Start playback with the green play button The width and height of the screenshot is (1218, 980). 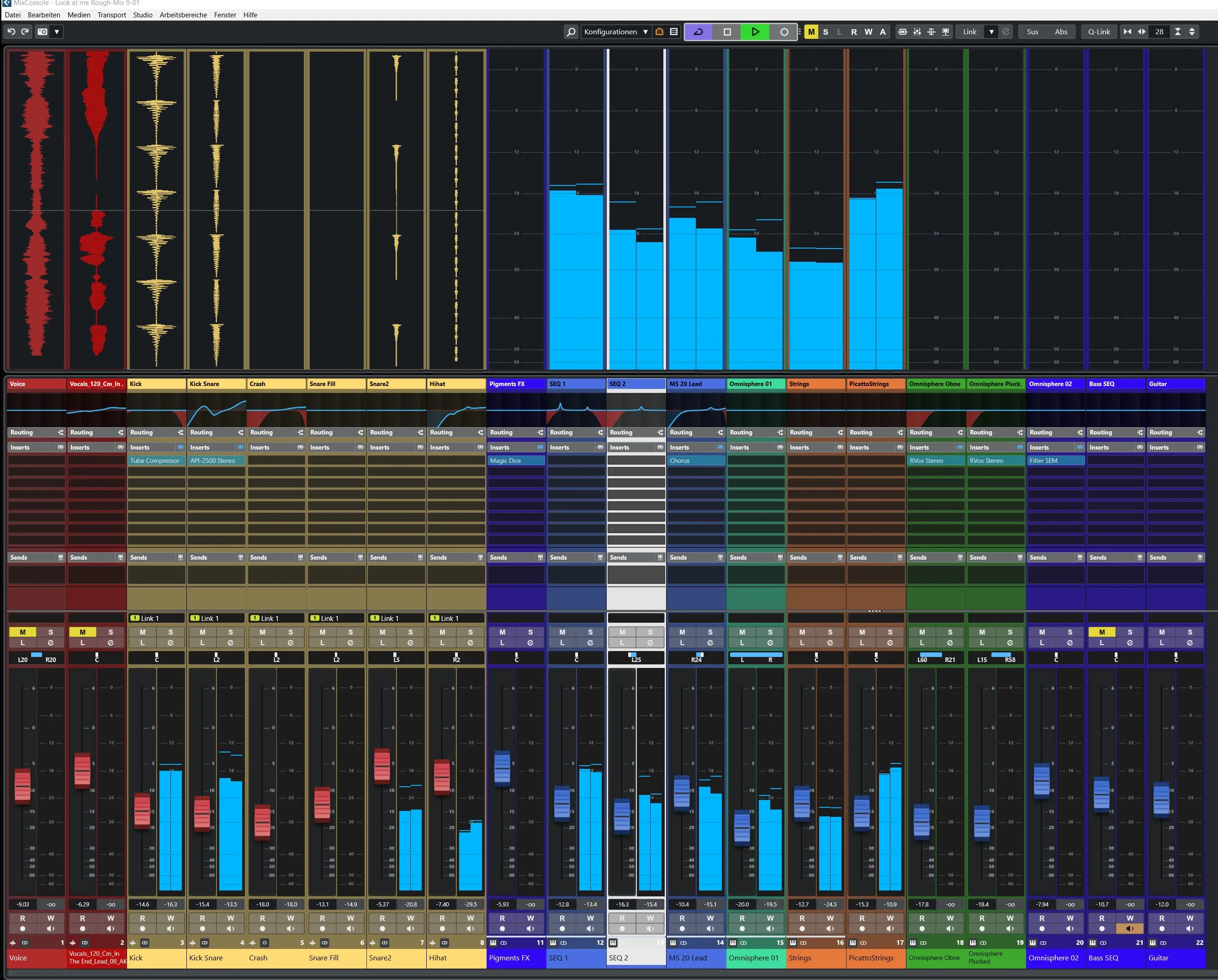[755, 32]
